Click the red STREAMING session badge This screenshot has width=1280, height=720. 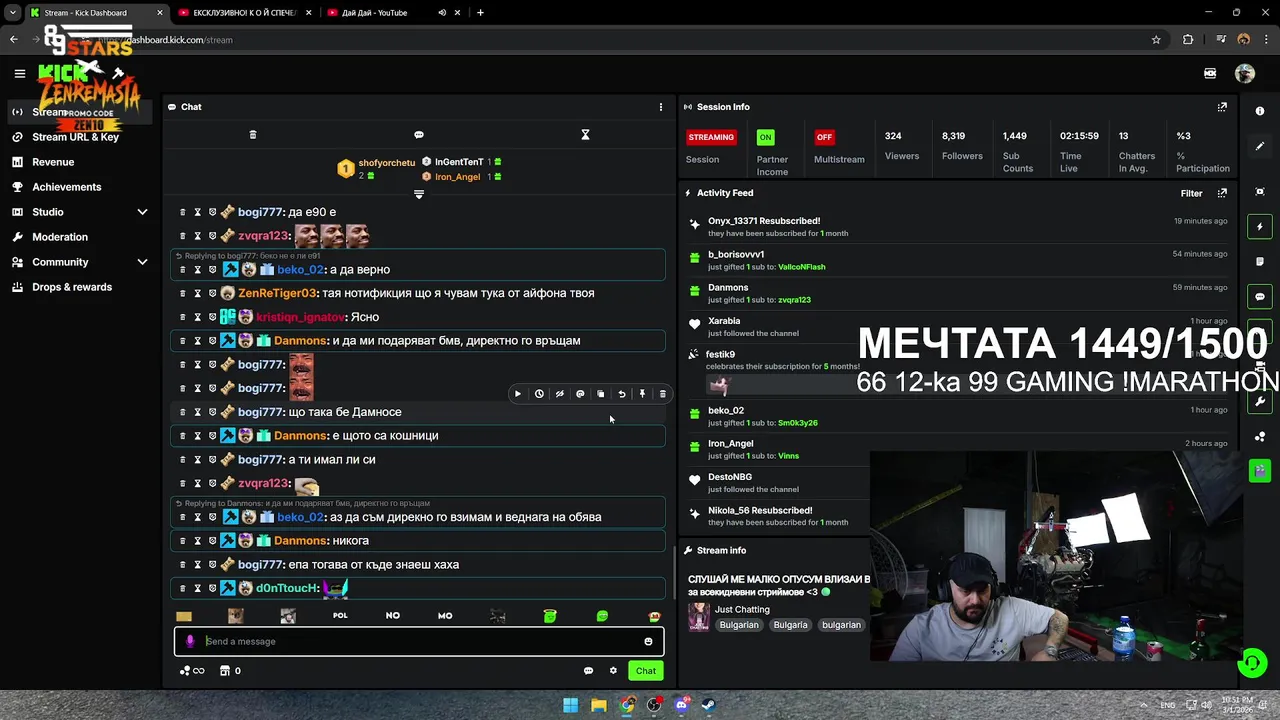click(711, 137)
